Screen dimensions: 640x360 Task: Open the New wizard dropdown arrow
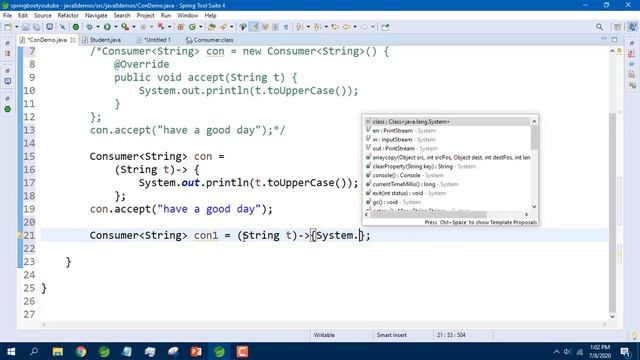(17, 27)
